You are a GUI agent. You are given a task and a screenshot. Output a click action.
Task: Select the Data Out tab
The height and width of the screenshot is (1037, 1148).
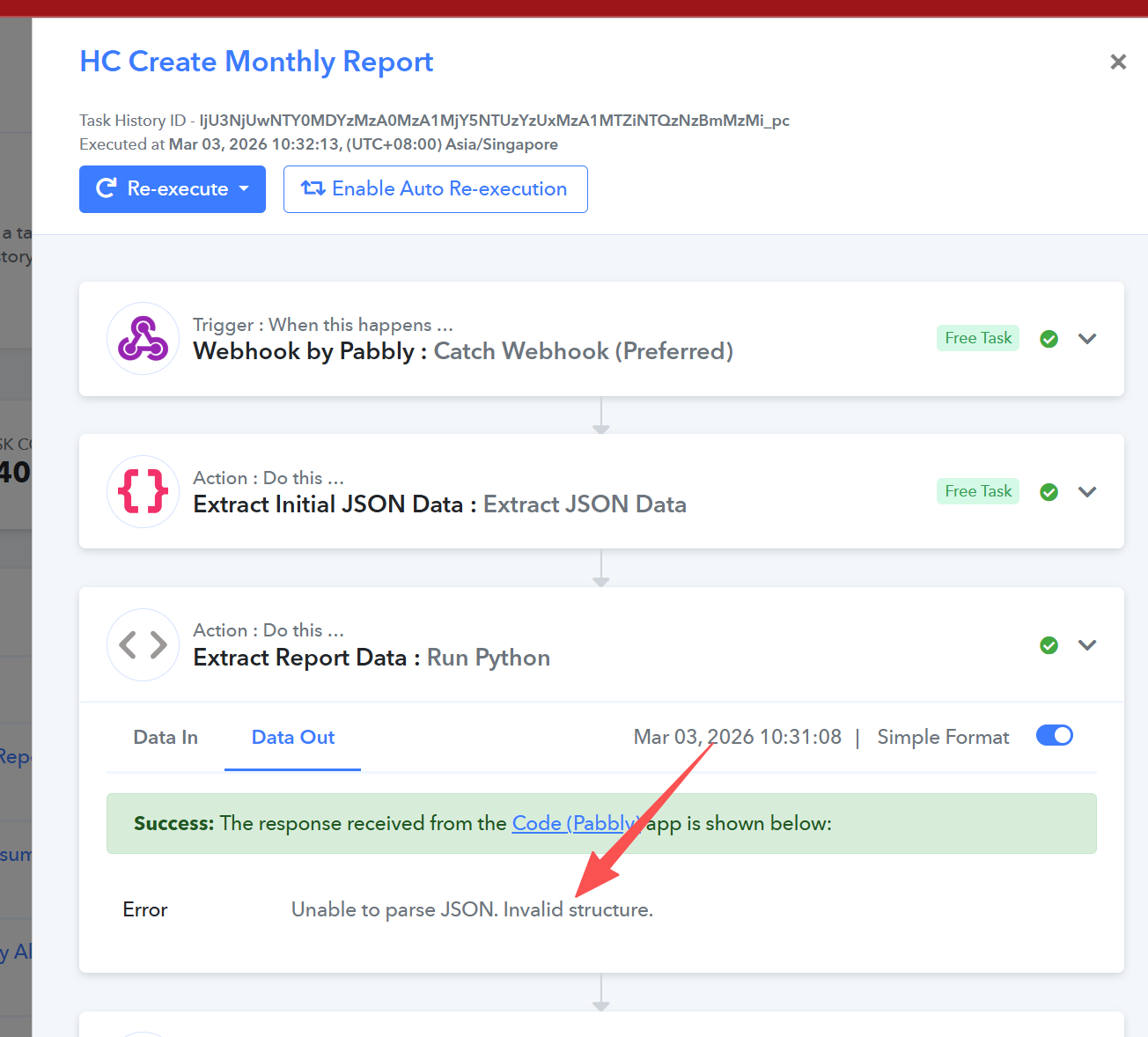click(292, 738)
